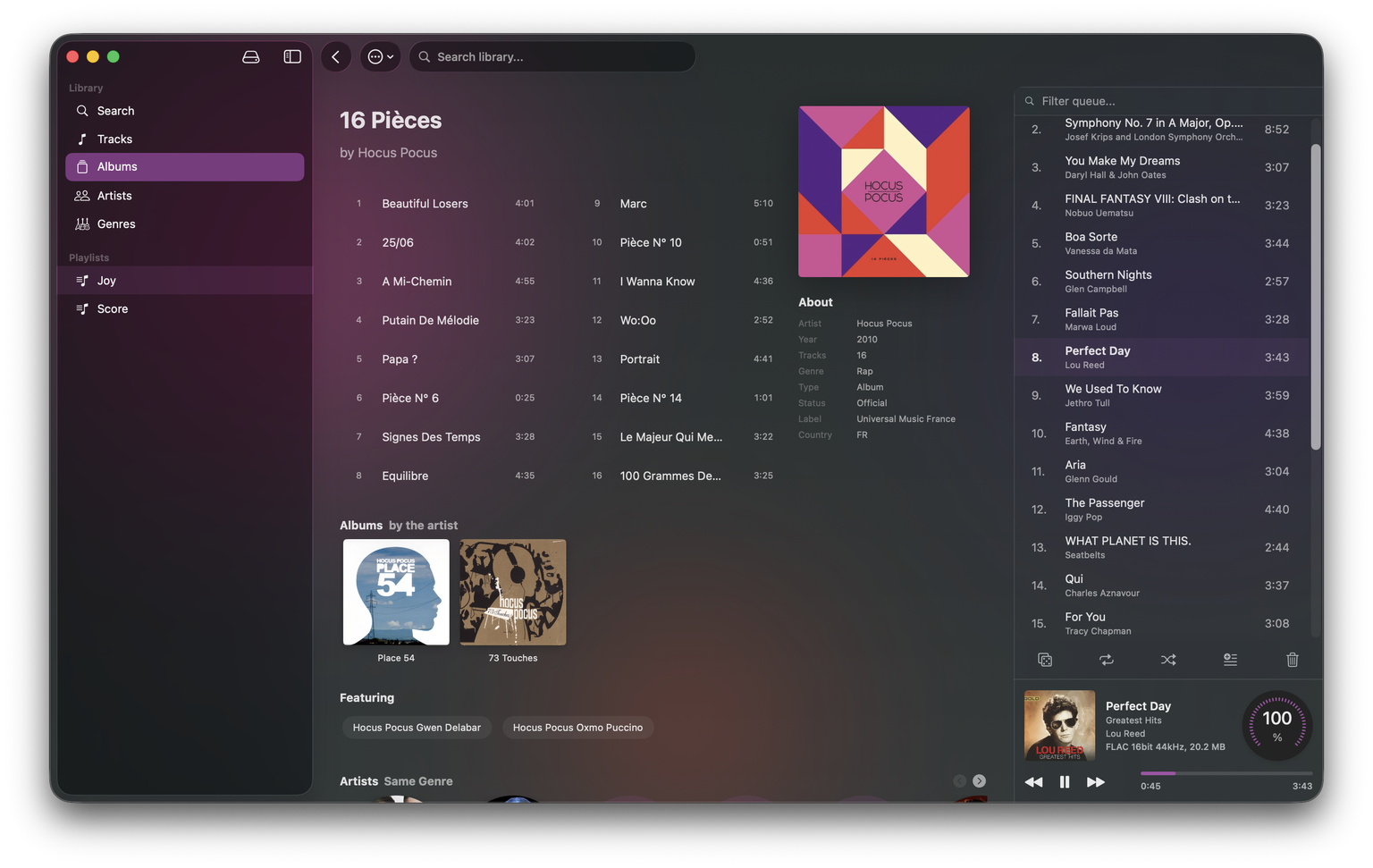Clear the queue with the trash icon
The width and height of the screenshot is (1373, 868).
tap(1292, 660)
